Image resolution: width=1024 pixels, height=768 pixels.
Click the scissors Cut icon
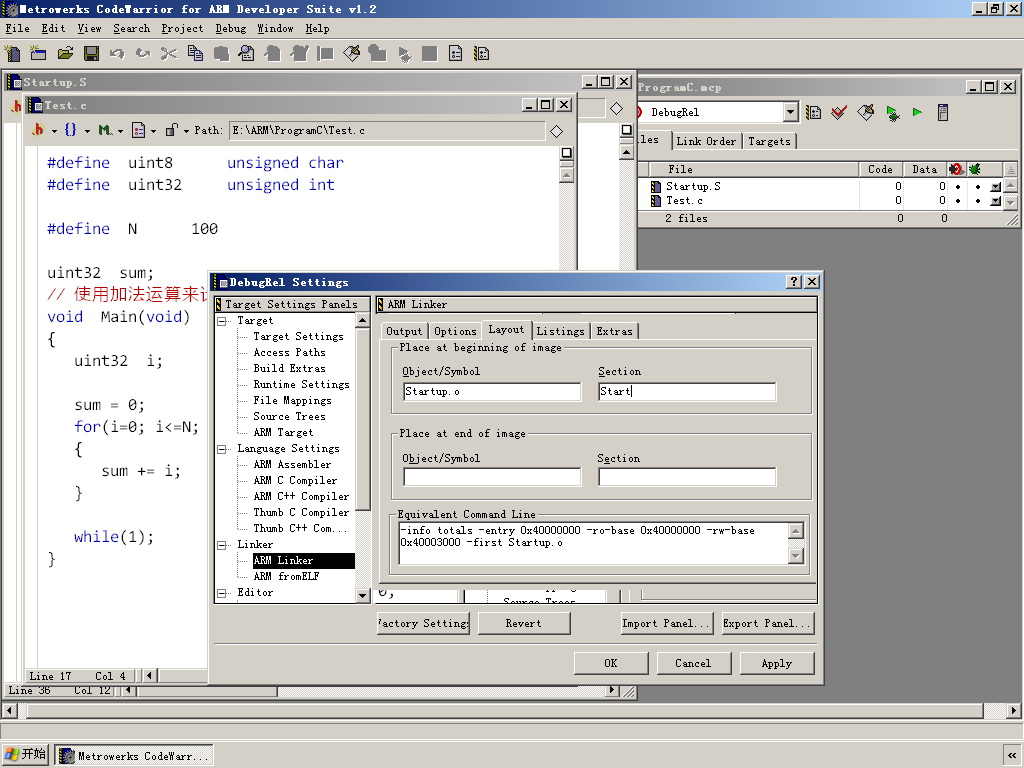pos(169,53)
